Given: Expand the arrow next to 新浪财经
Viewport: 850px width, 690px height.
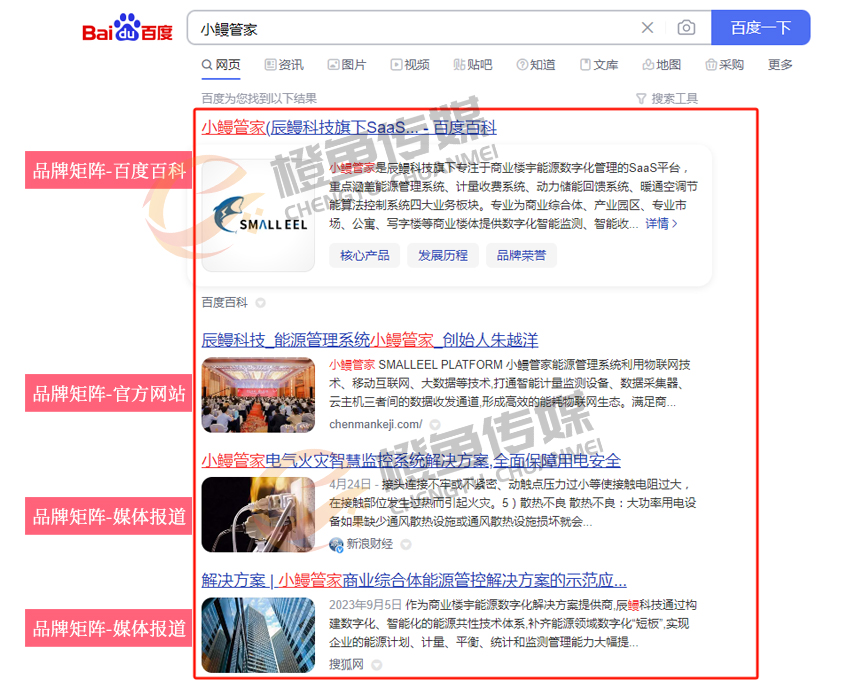Looking at the screenshot, I should 405,544.
